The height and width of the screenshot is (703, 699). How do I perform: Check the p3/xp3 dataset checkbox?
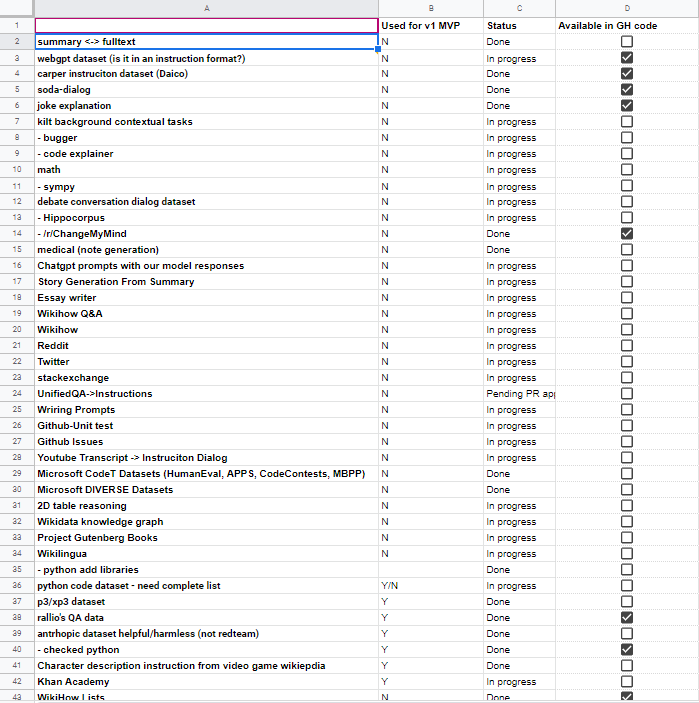(x=626, y=602)
